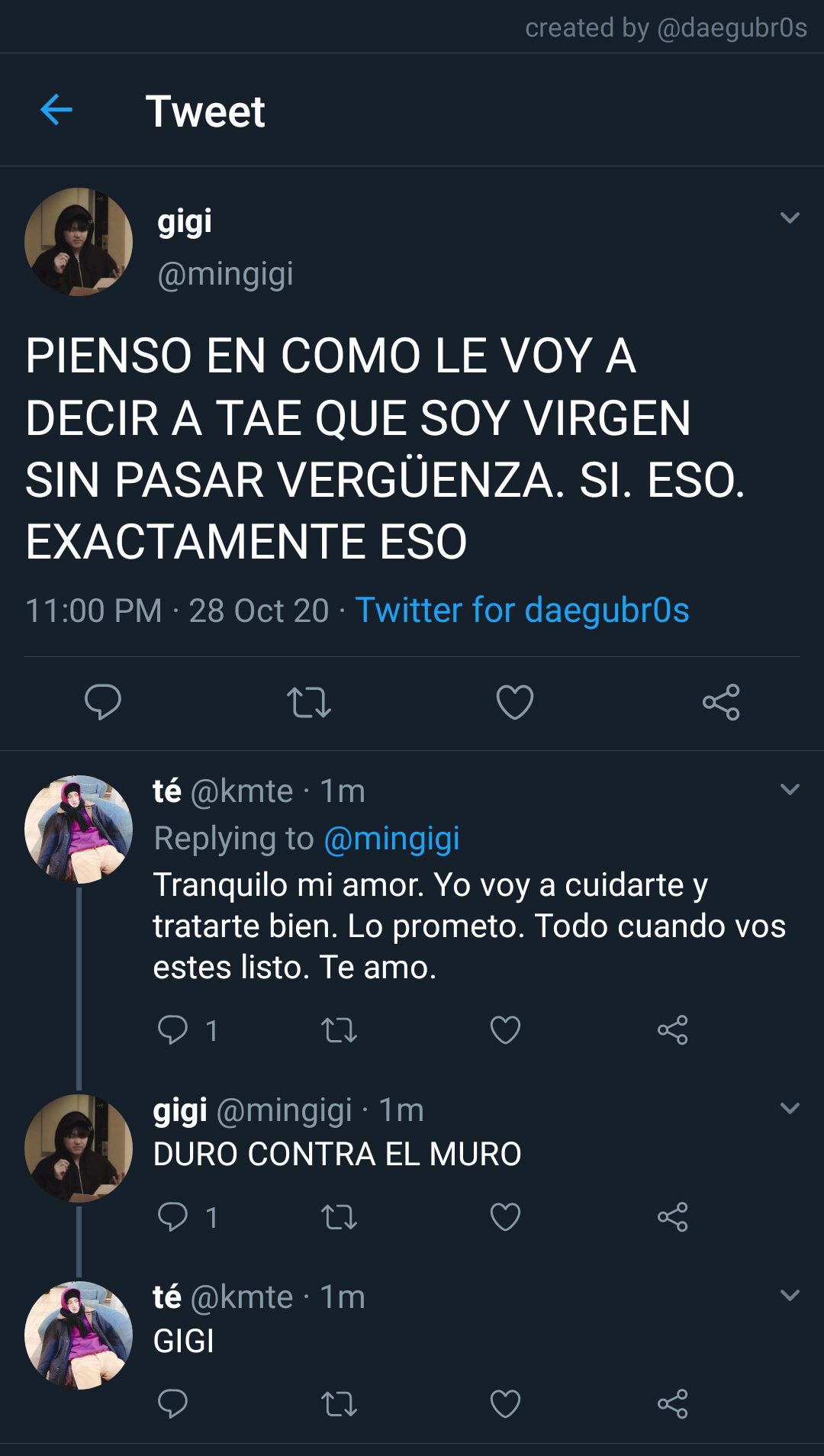Share the 'DURO CONTRA EL MURO' tweet

click(673, 1216)
